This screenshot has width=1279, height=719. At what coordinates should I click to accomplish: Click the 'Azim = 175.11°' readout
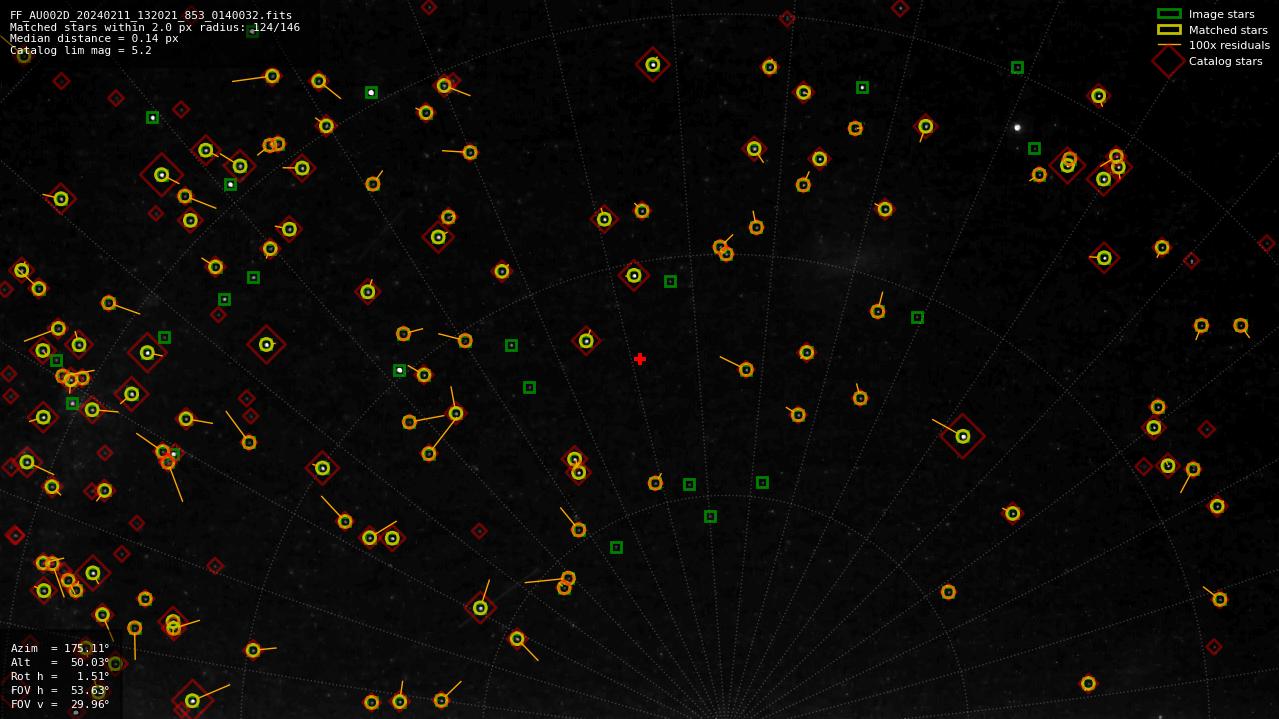click(x=60, y=648)
